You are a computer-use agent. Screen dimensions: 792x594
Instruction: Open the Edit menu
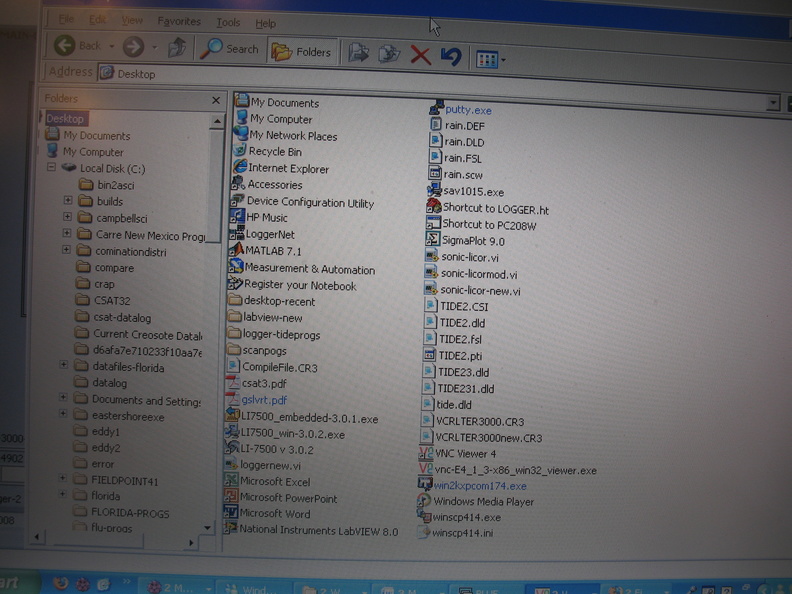[x=97, y=20]
